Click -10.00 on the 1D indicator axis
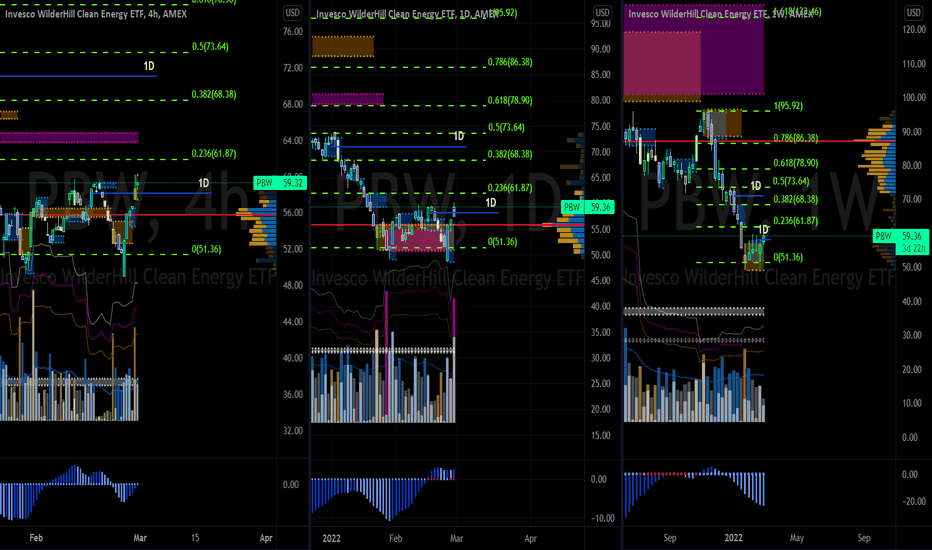 (602, 518)
